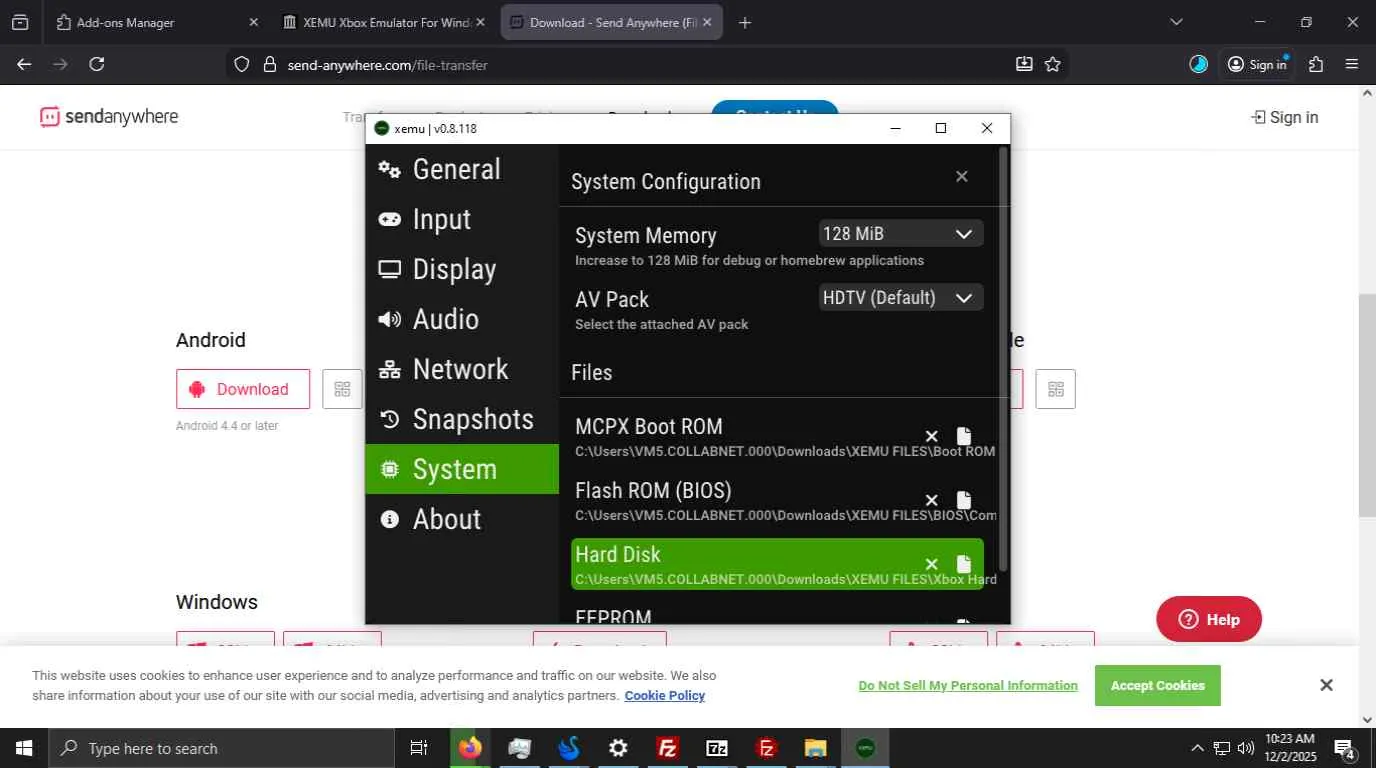Open Firefox tracking protection shield
The width and height of the screenshot is (1376, 768).
click(241, 64)
